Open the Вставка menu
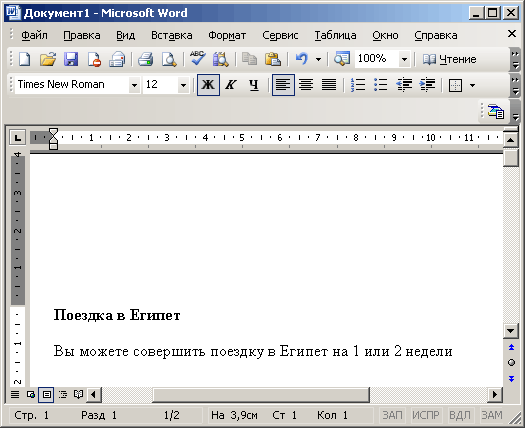525x428 pixels. pos(171,35)
